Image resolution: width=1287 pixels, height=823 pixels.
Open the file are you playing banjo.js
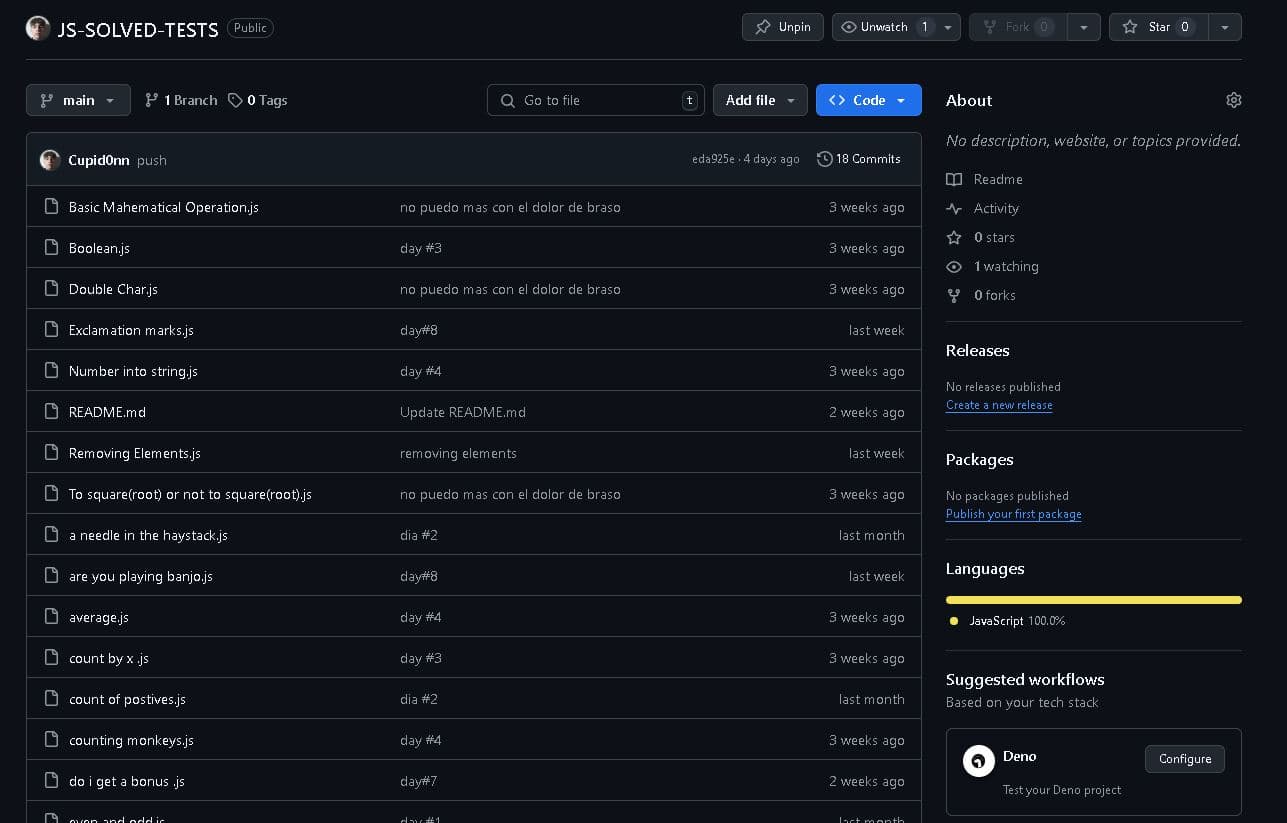pyautogui.click(x=141, y=576)
